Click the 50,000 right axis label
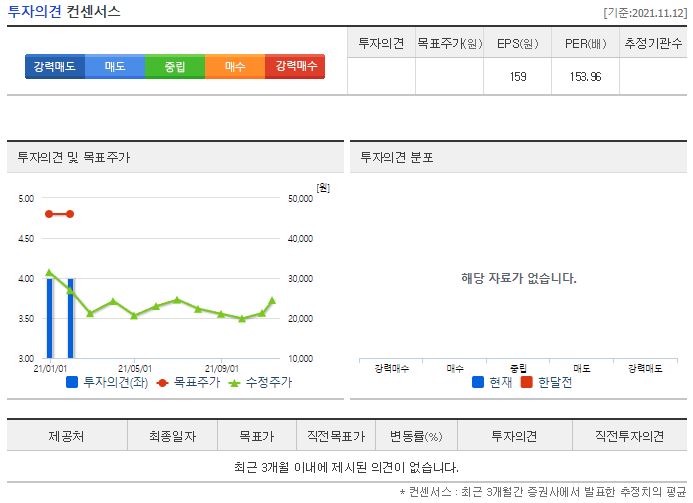The width and height of the screenshot is (693, 503). (x=301, y=199)
